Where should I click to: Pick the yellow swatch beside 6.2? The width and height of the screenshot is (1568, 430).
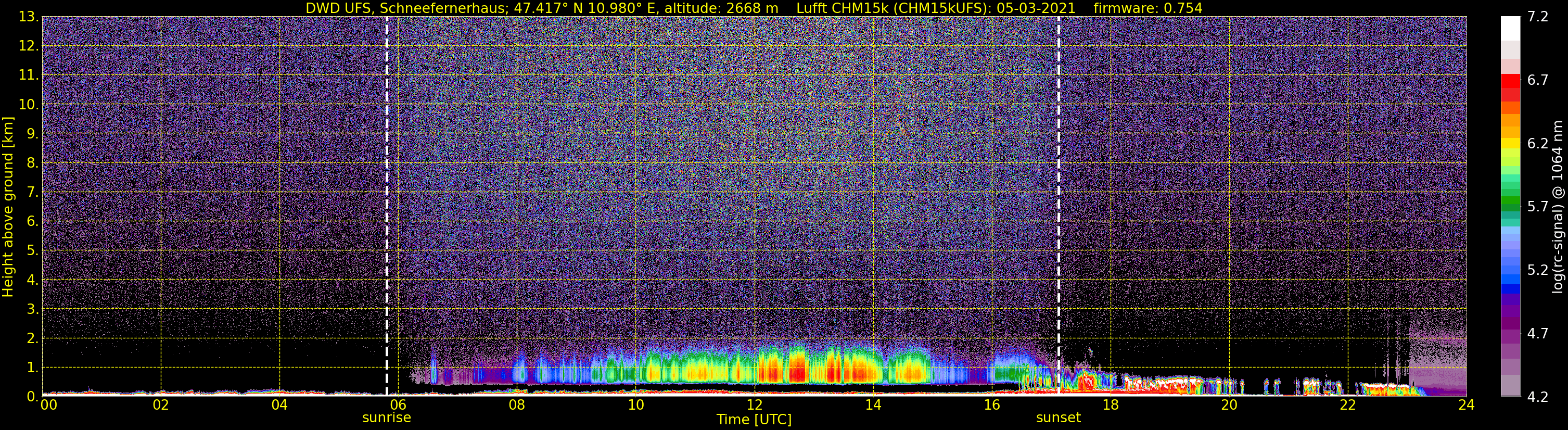[x=1510, y=144]
